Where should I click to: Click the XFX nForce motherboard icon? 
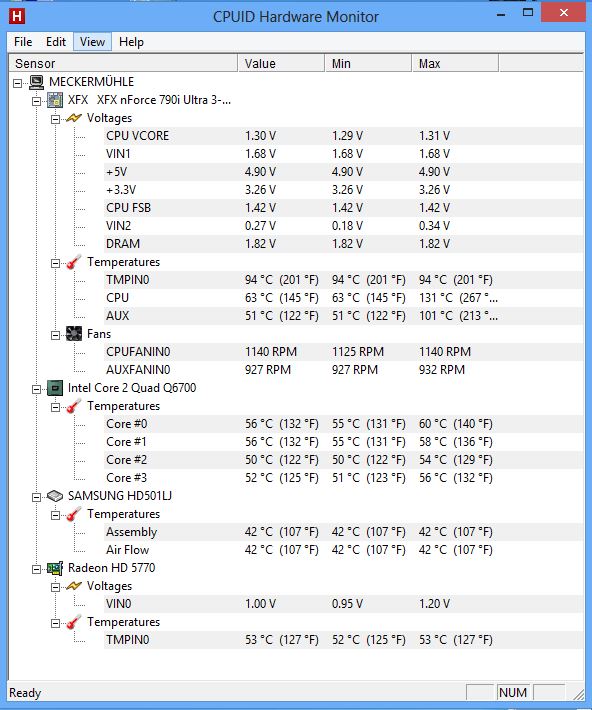pos(55,100)
